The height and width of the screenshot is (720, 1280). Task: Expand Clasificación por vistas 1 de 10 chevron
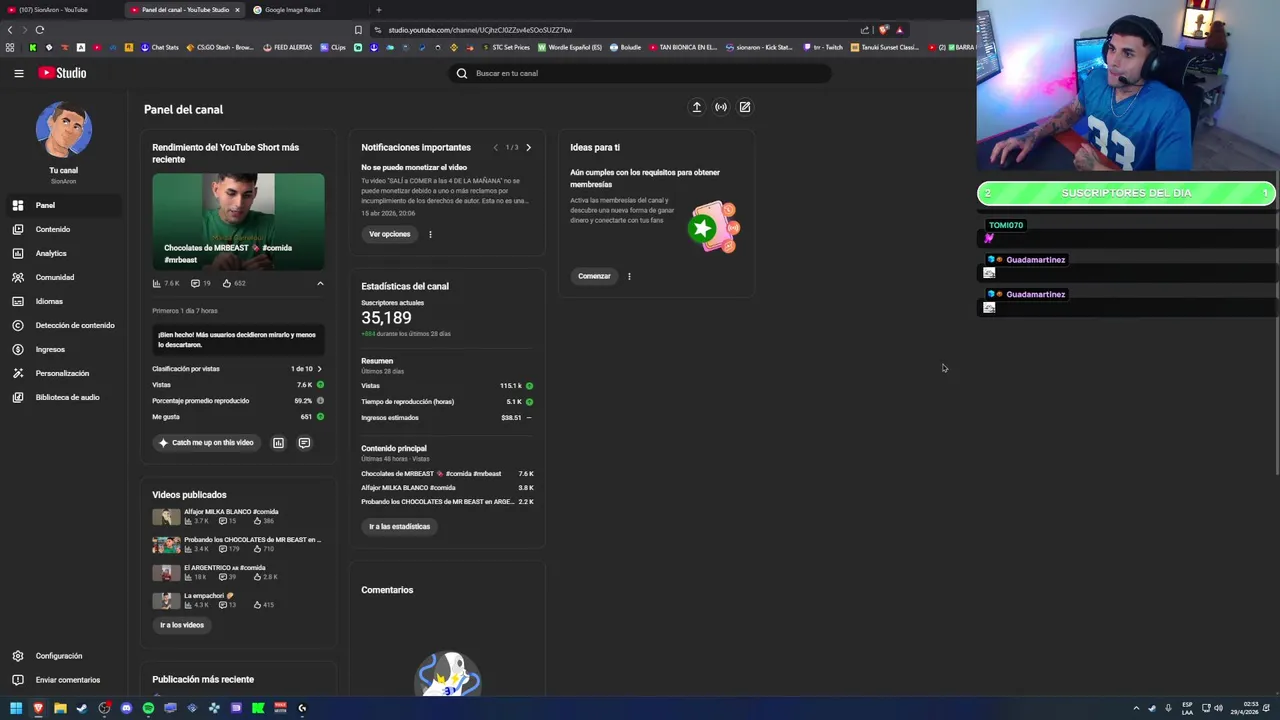319,369
